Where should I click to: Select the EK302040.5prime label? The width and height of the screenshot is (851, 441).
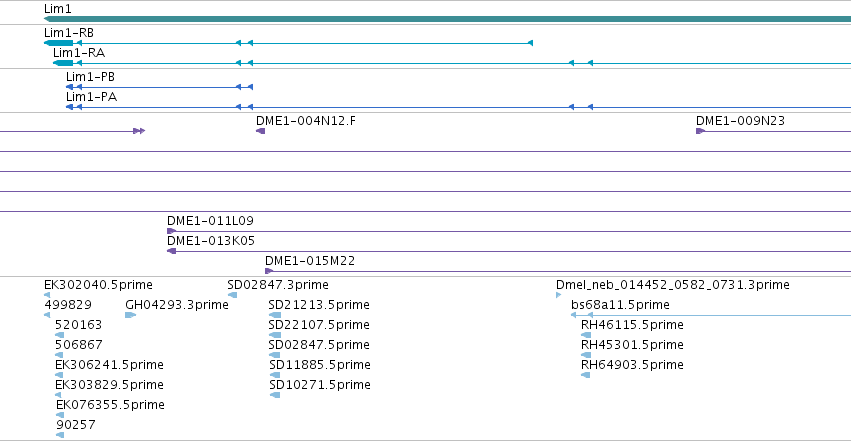click(98, 285)
